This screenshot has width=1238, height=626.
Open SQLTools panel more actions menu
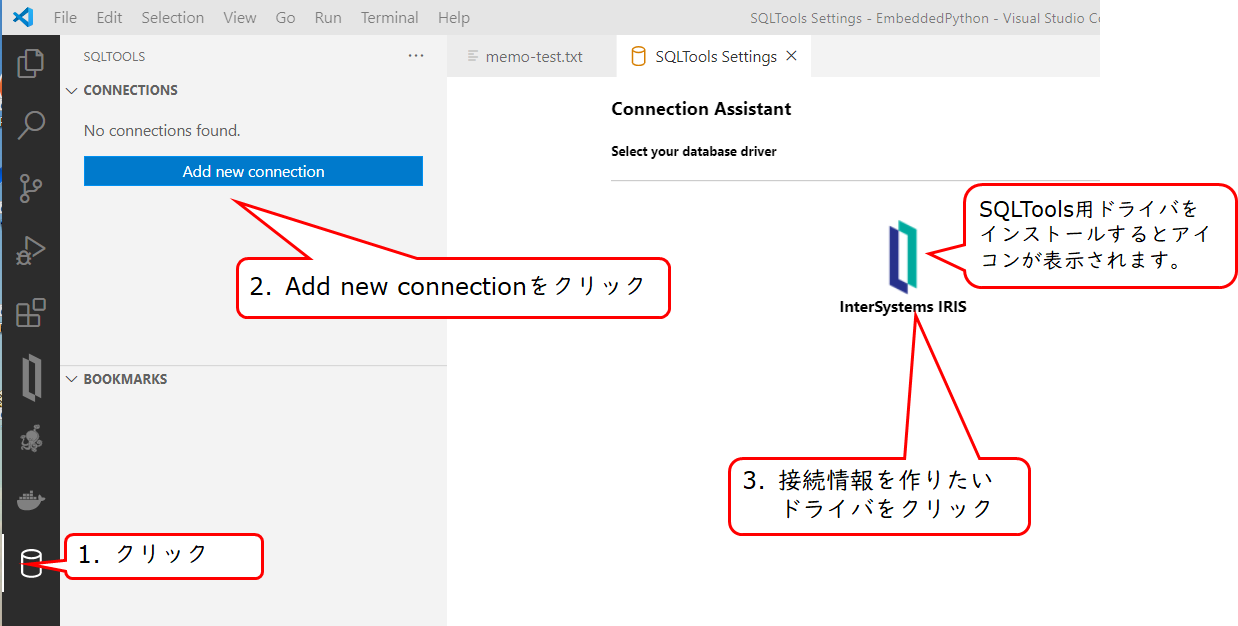point(416,56)
